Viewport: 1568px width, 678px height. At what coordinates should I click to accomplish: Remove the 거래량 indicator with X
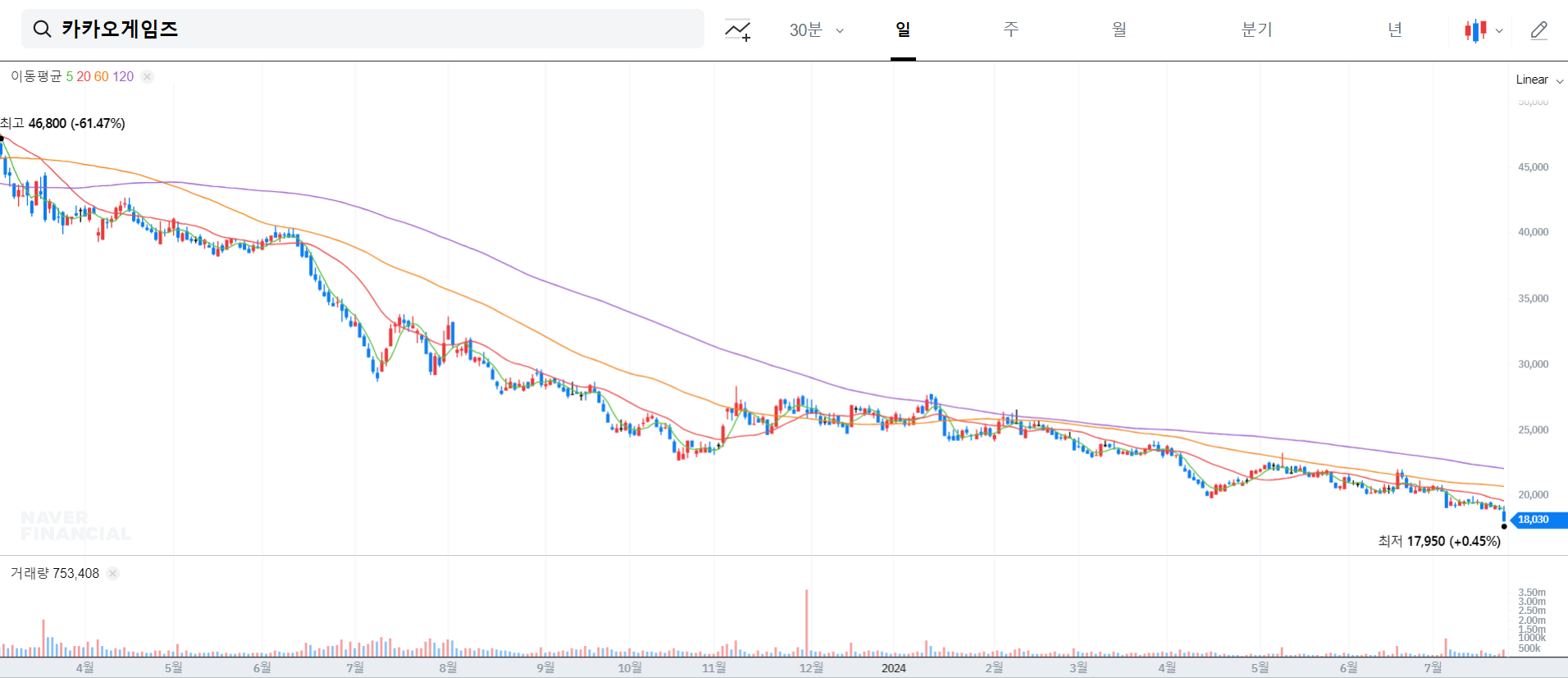tap(113, 573)
